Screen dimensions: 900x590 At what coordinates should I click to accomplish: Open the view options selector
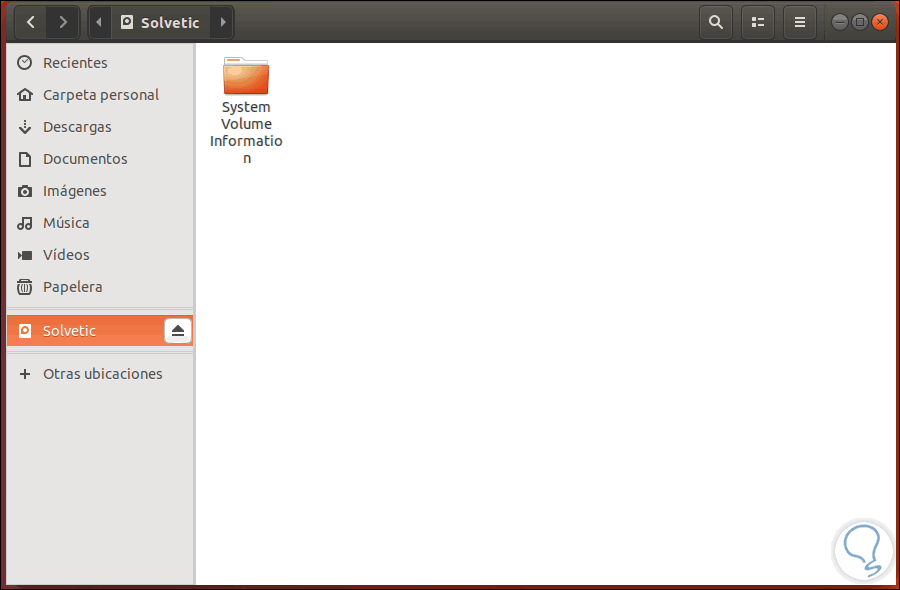758,21
